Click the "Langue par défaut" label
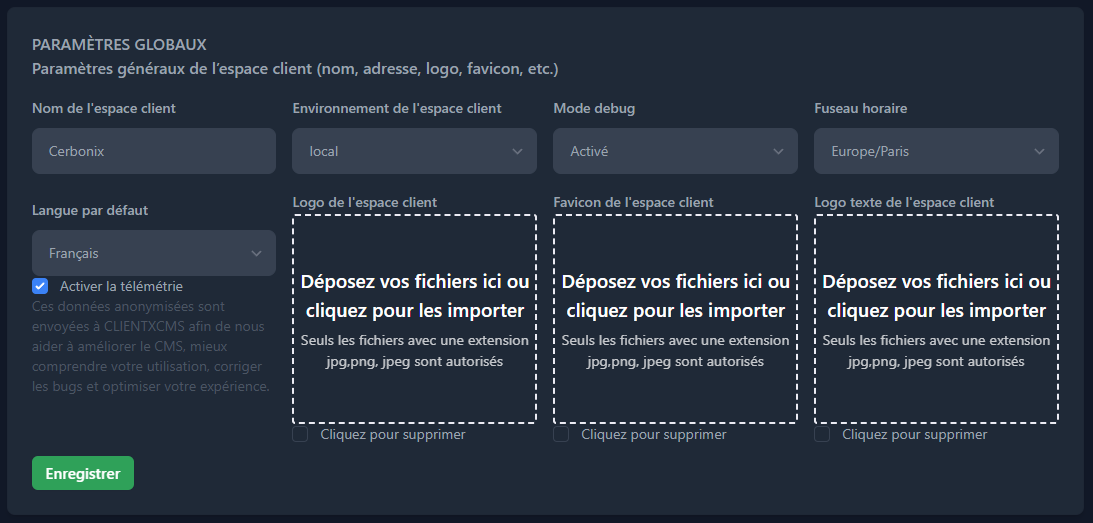This screenshot has height=523, width=1093. tap(90, 210)
